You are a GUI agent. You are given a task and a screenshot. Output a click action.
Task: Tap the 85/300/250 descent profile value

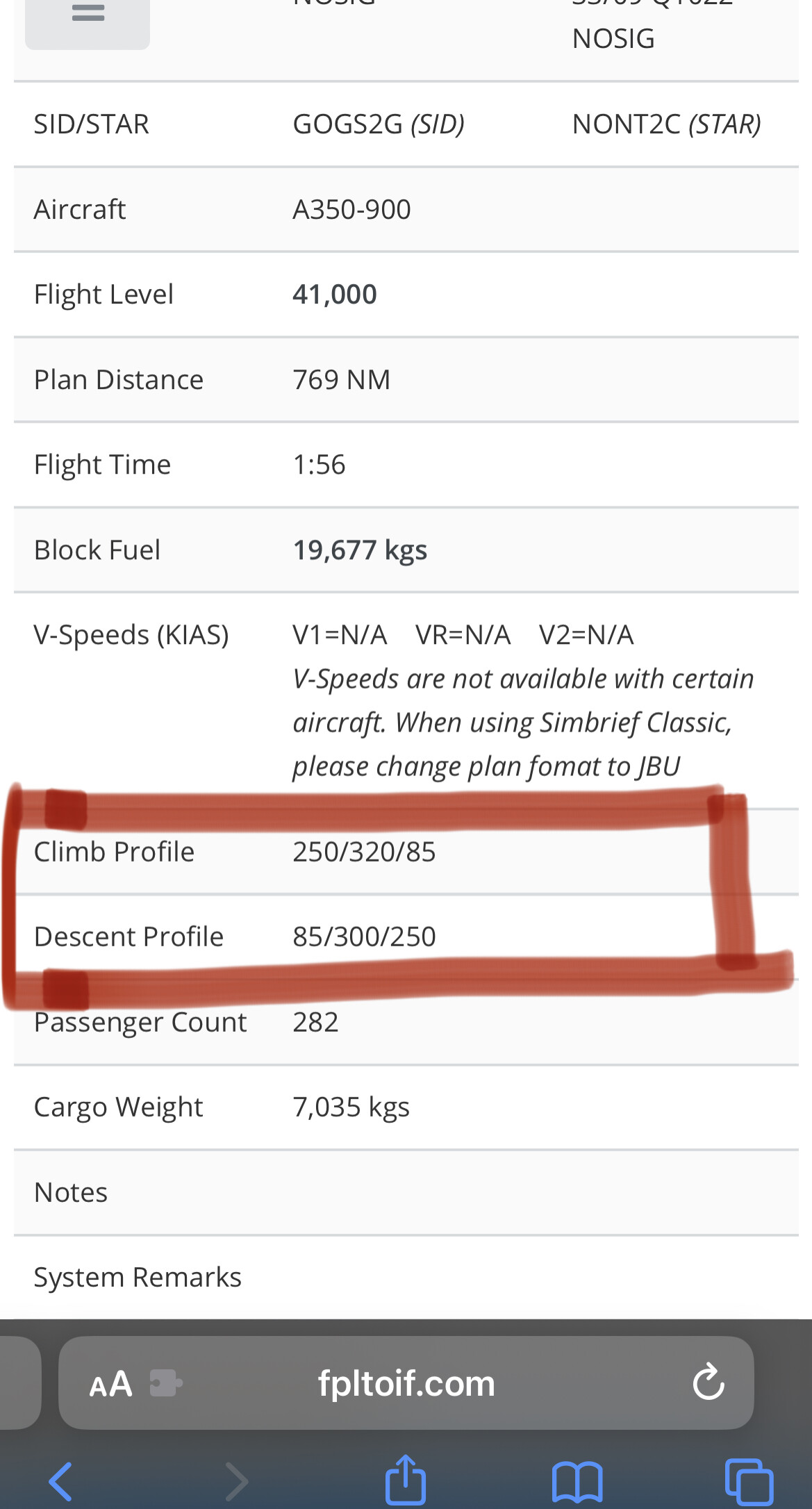coord(364,937)
